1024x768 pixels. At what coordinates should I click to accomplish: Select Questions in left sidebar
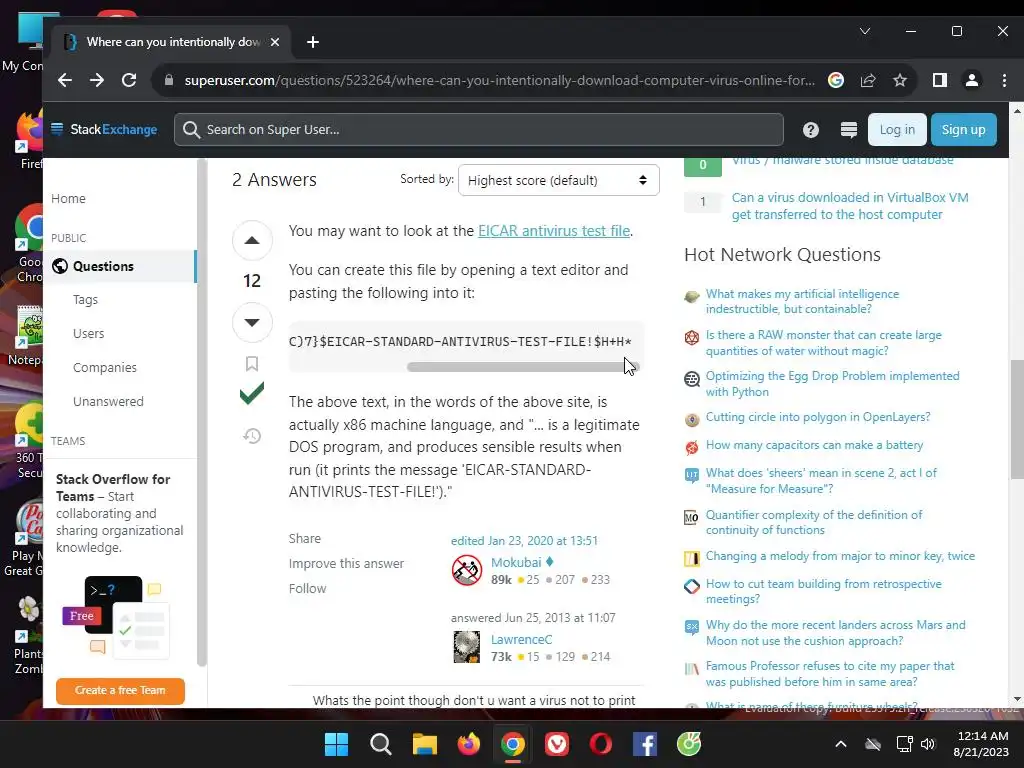pyautogui.click(x=120, y=266)
